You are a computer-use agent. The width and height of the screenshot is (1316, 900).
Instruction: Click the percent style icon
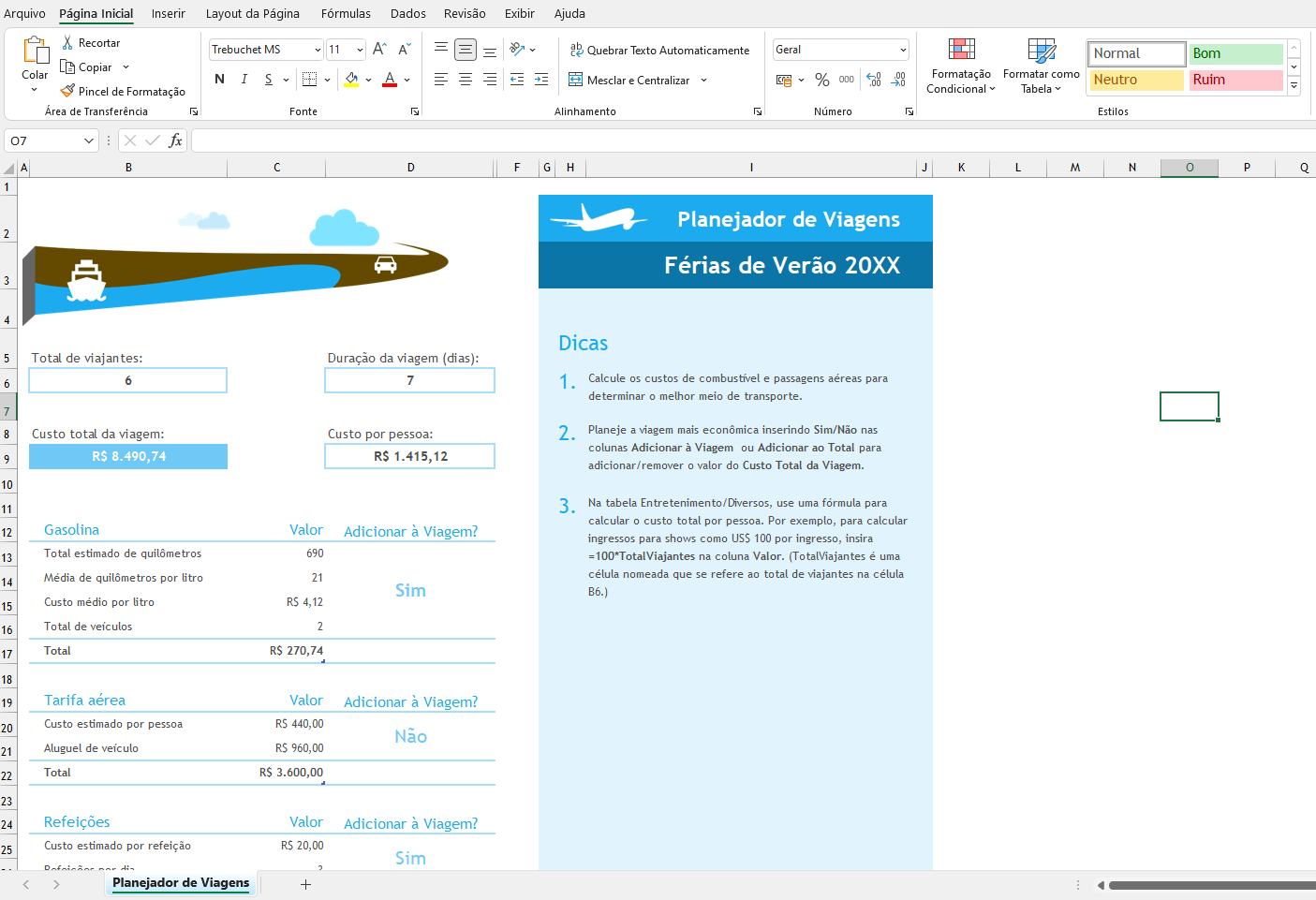coord(822,81)
